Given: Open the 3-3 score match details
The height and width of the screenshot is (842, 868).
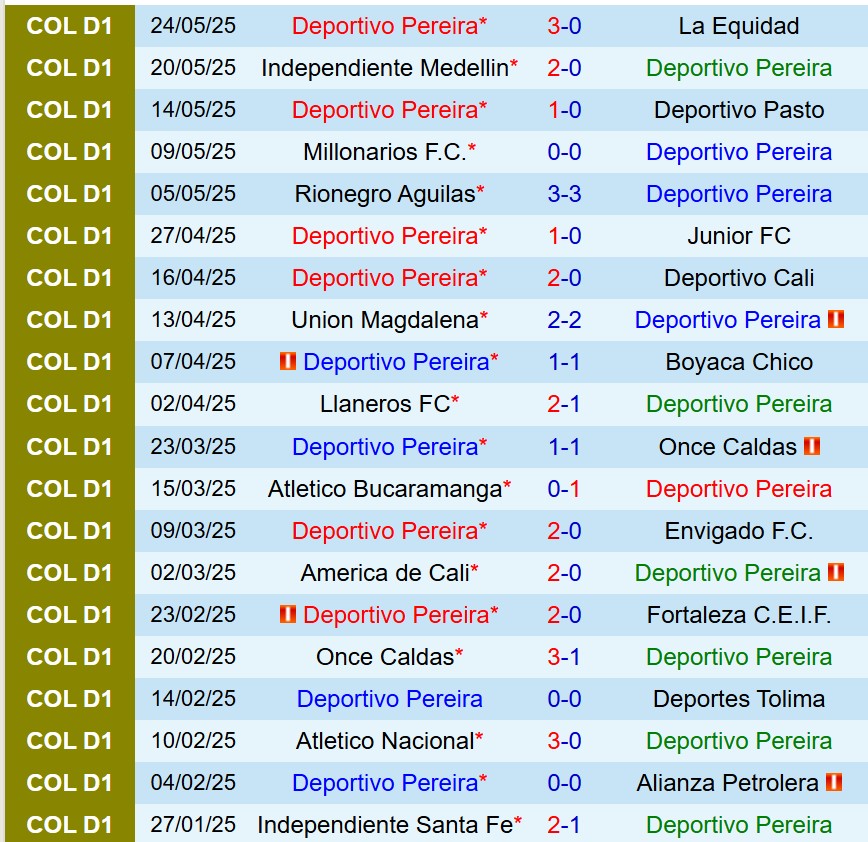Looking at the screenshot, I should 564,194.
